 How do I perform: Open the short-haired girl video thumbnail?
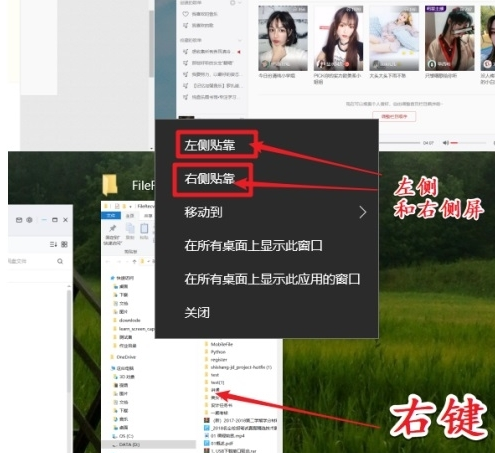coord(283,38)
